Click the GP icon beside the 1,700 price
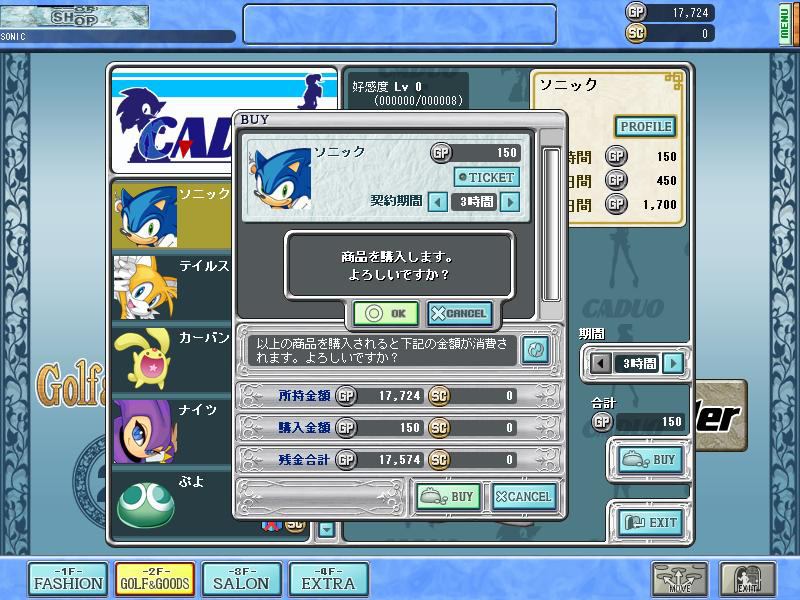This screenshot has height=600, width=800. [x=616, y=204]
